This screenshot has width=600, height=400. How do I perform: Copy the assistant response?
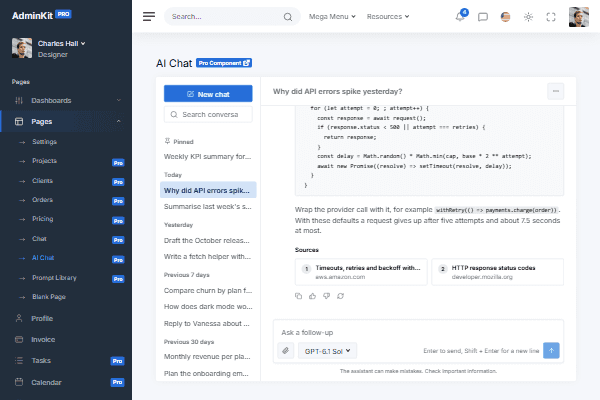(x=298, y=296)
